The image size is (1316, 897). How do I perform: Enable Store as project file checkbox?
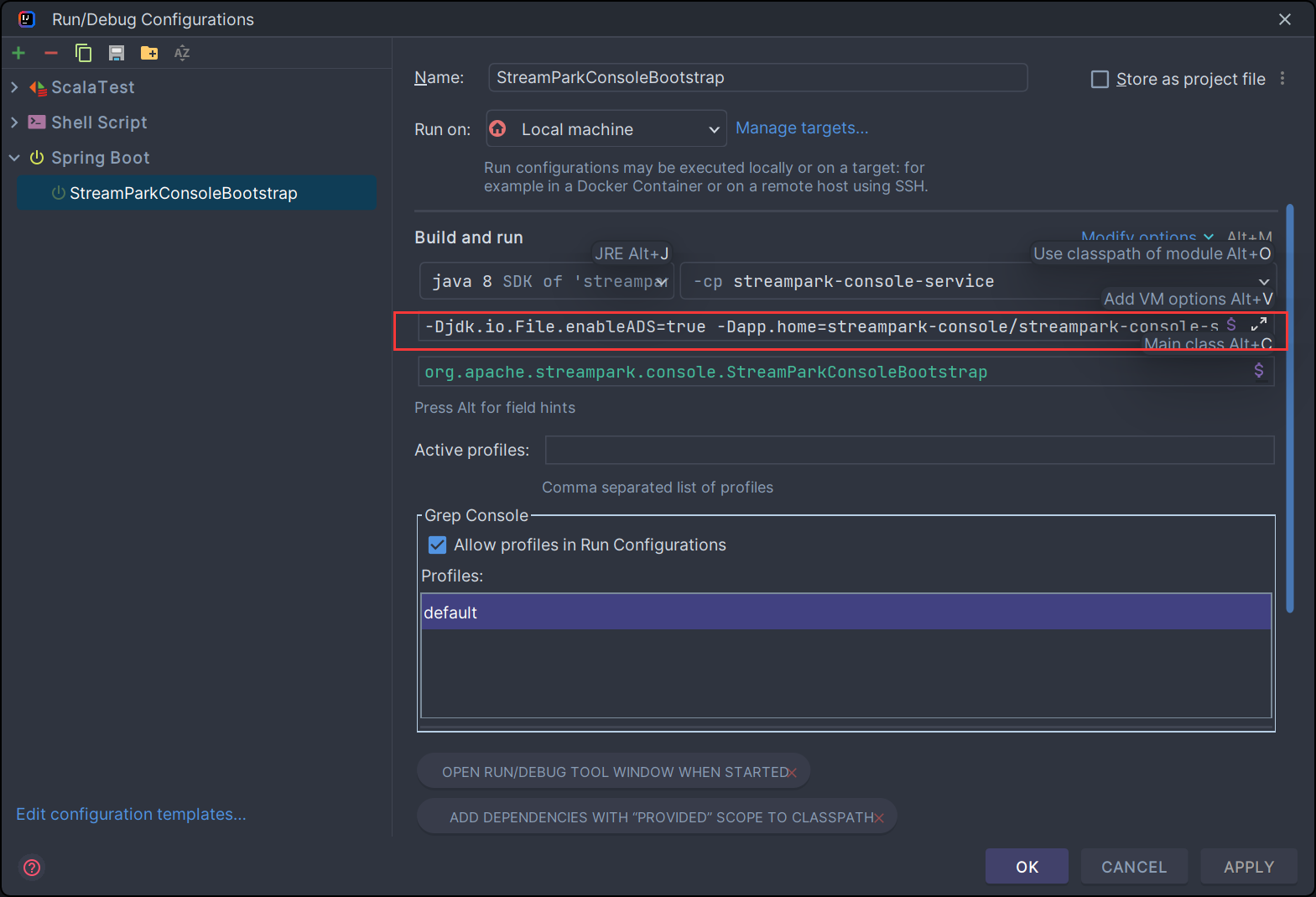pos(1100,79)
